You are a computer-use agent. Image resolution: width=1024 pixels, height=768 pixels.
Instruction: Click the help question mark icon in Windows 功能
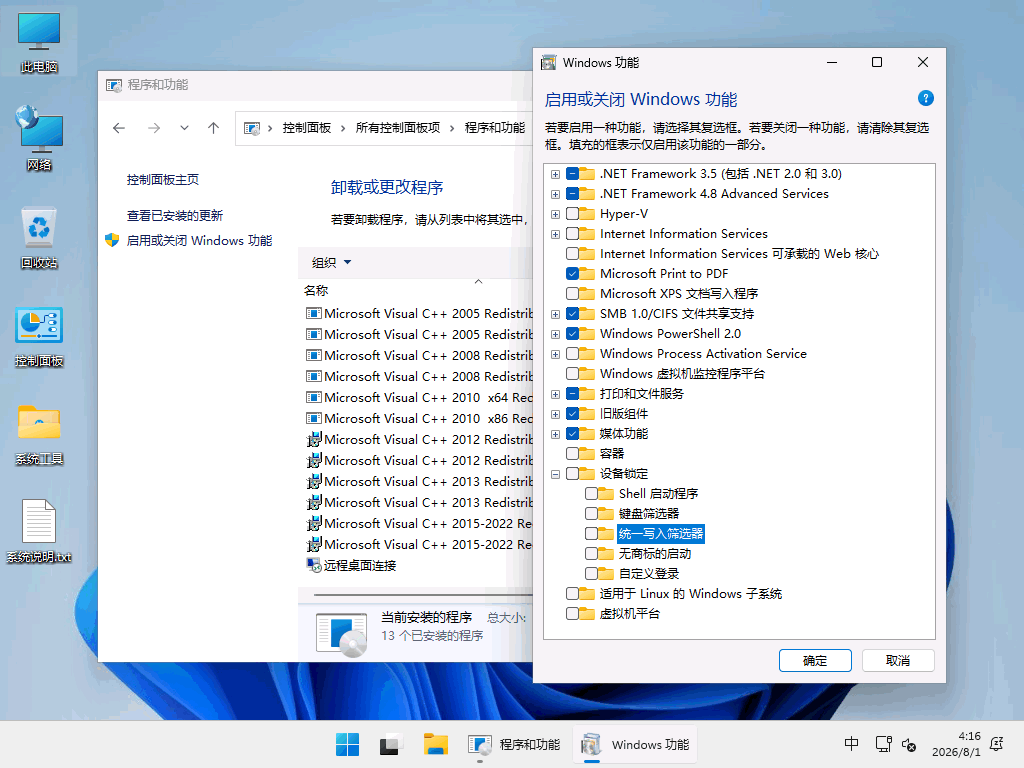[925, 99]
